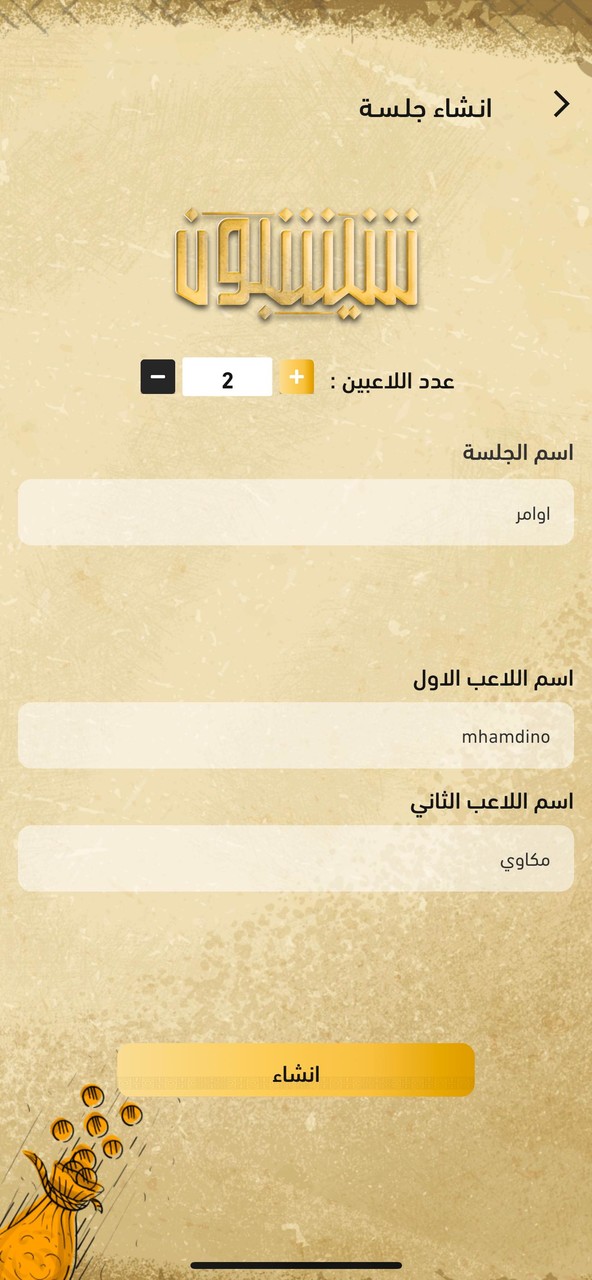Select the player count value showing 2
The image size is (592, 1280).
pyautogui.click(x=226, y=377)
